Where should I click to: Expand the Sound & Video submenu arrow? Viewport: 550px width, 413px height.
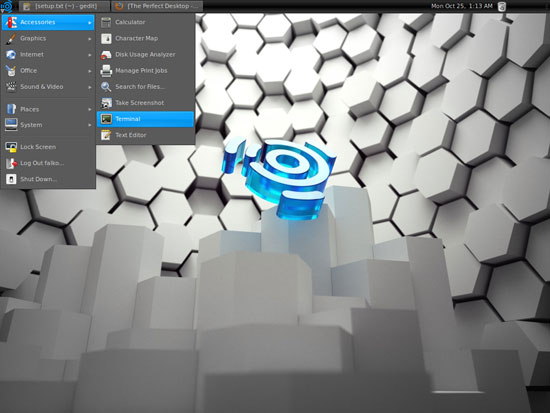pos(90,87)
